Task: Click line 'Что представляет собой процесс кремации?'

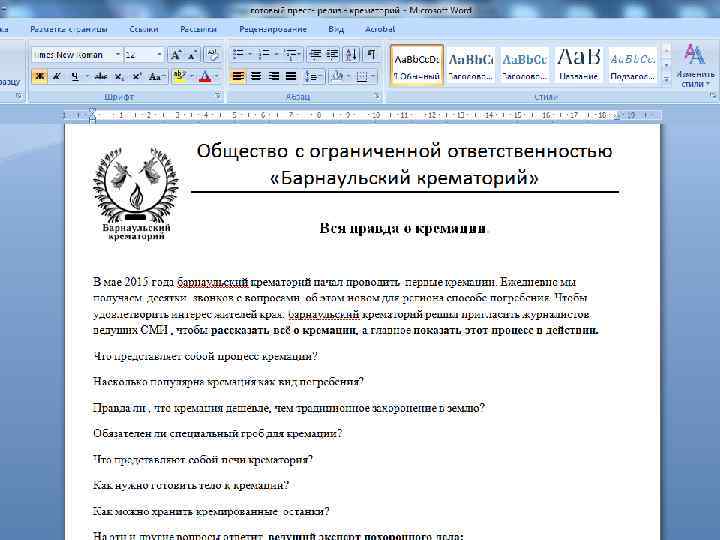Action: click(205, 356)
